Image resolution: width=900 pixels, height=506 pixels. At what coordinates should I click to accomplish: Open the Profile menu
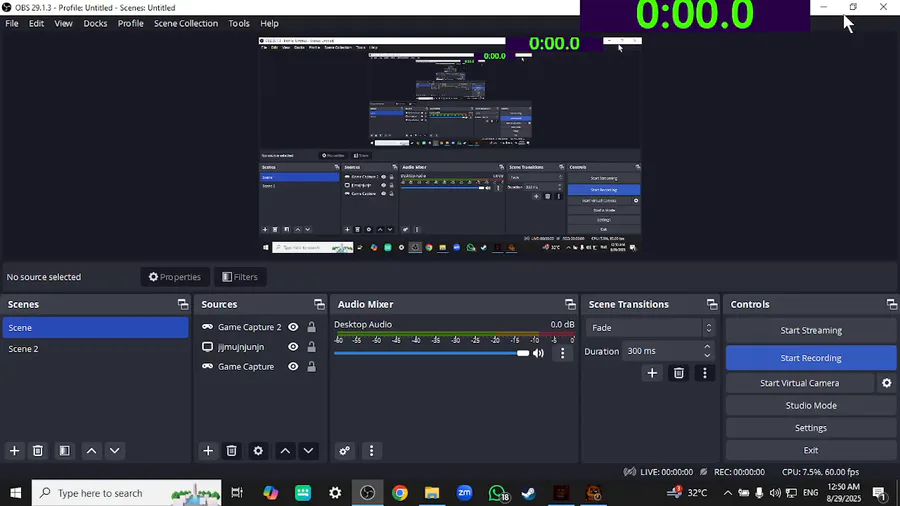pos(130,24)
